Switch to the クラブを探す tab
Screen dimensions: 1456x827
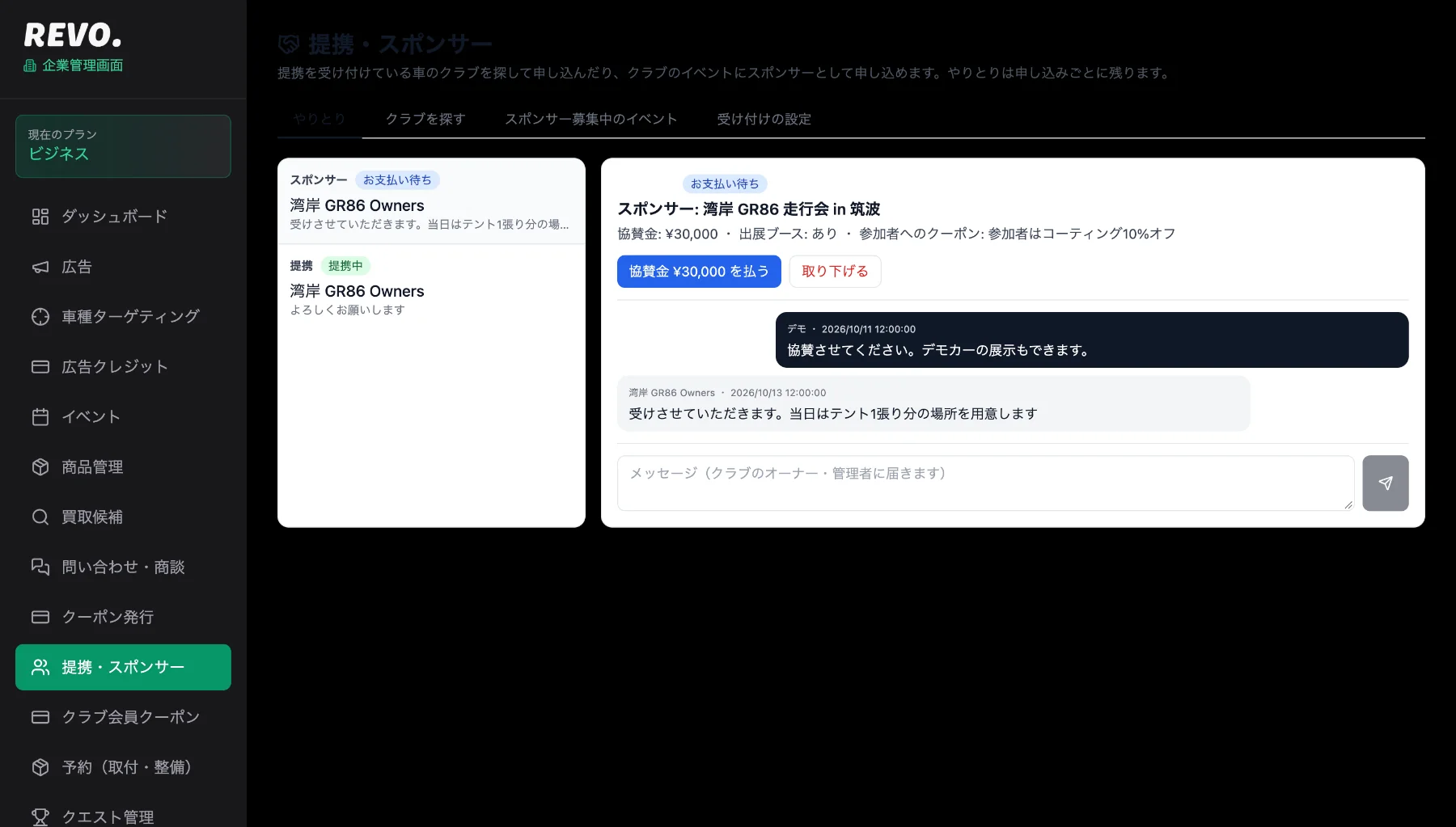[x=425, y=119]
